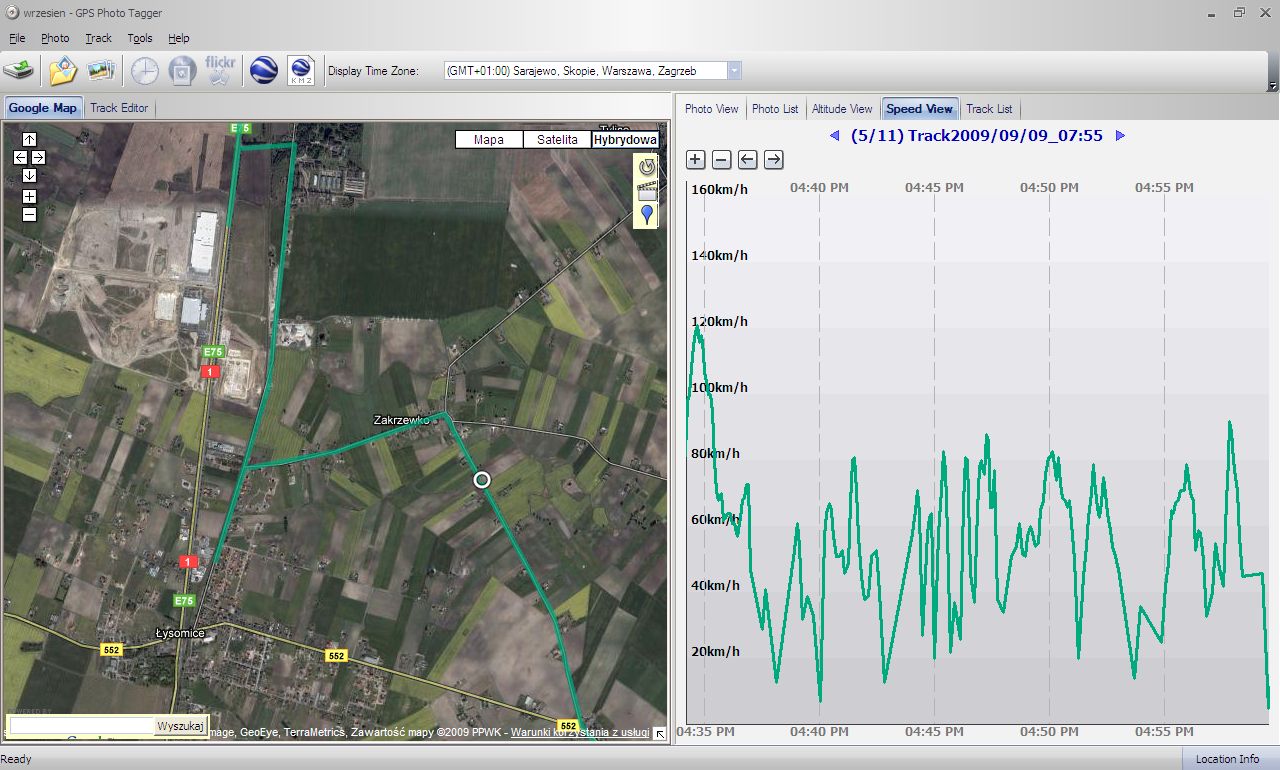The image size is (1280, 770).
Task: Open folder with photo toolbar icon
Action: pyautogui.click(x=63, y=71)
